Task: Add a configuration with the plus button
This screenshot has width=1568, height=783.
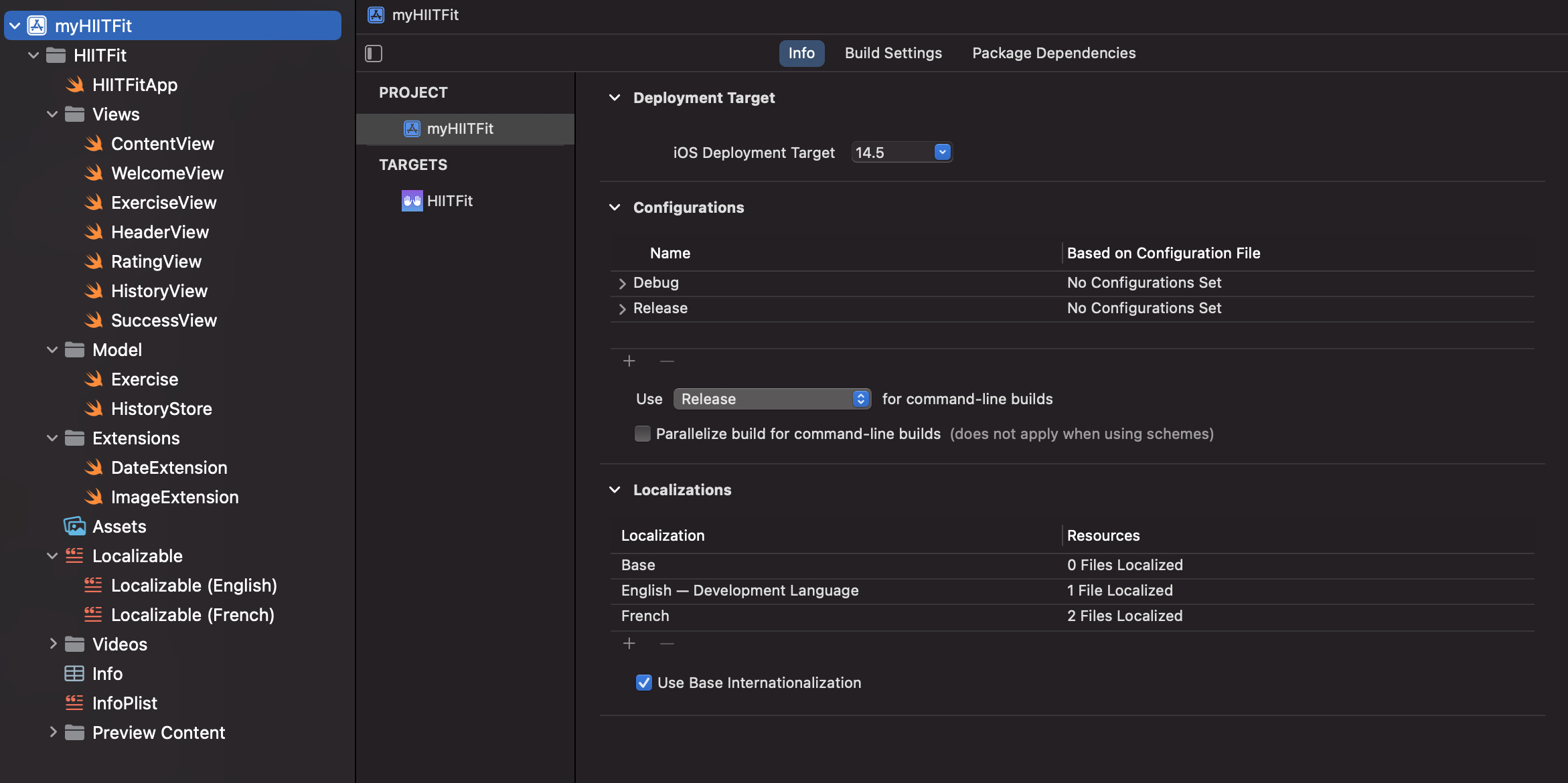Action: [x=629, y=361]
